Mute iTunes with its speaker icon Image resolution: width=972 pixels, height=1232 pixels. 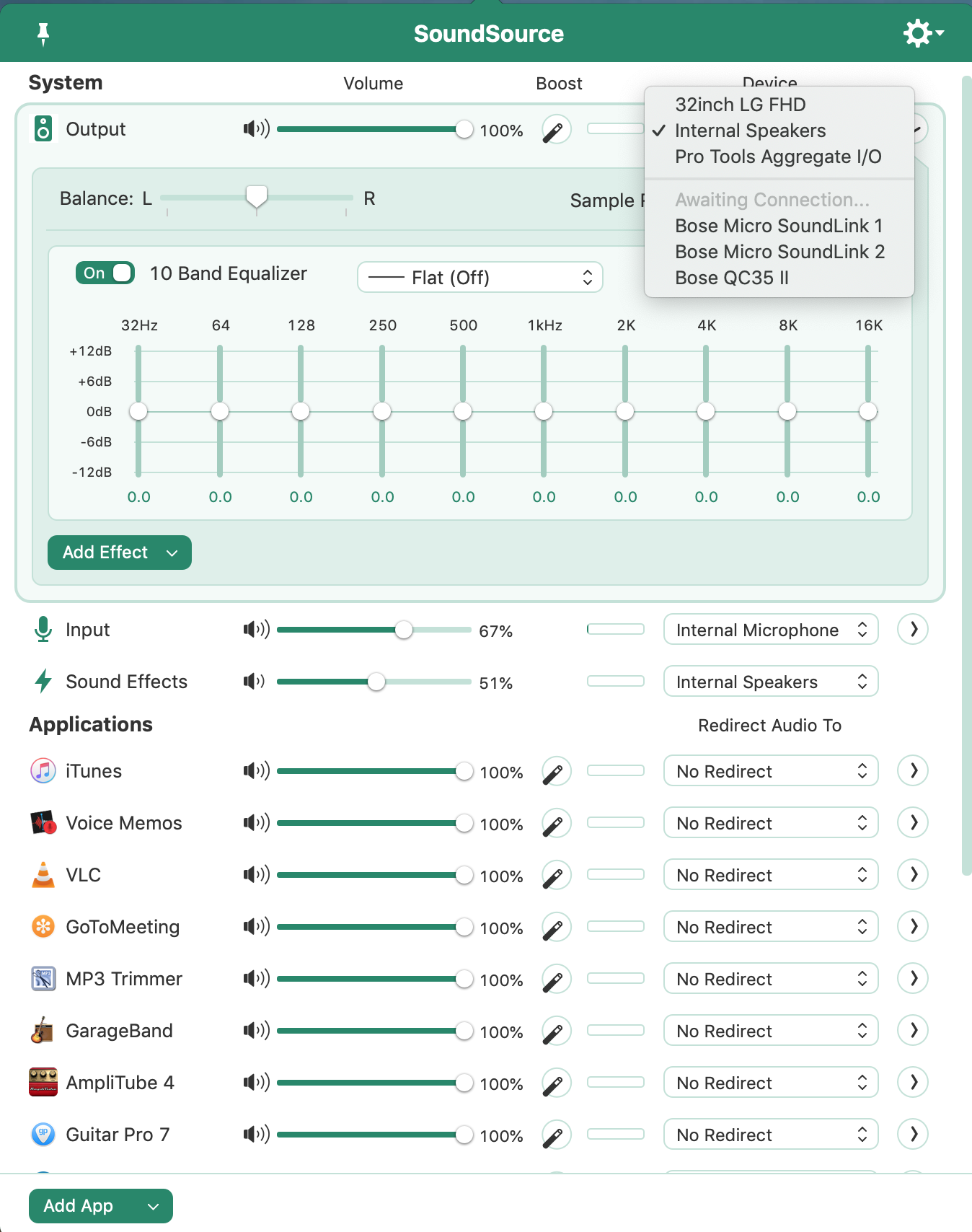coord(256,771)
